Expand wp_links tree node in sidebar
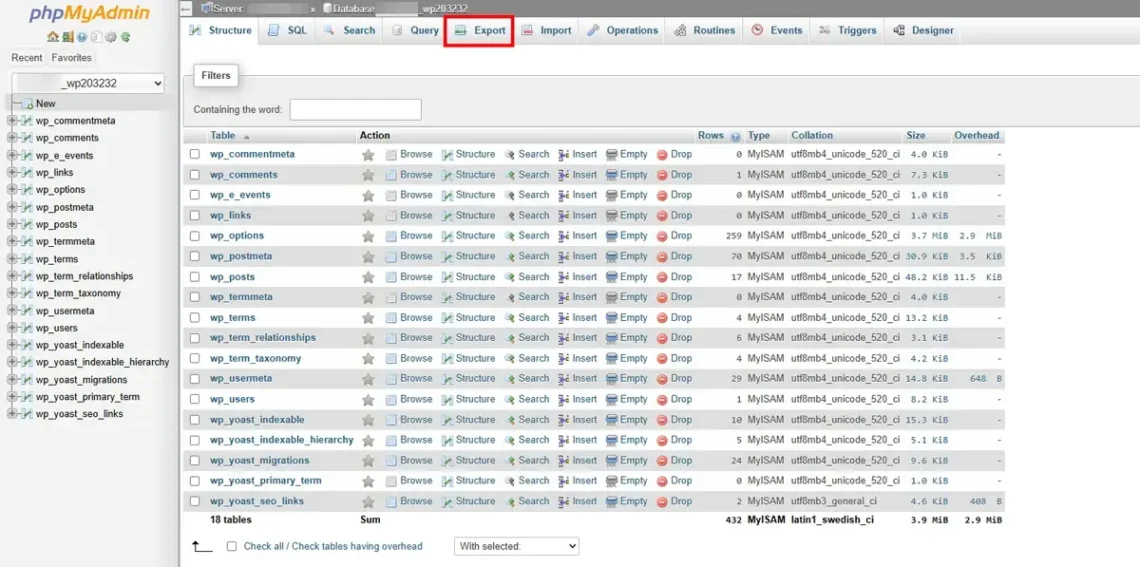The height and width of the screenshot is (567, 1140). tap(12, 173)
